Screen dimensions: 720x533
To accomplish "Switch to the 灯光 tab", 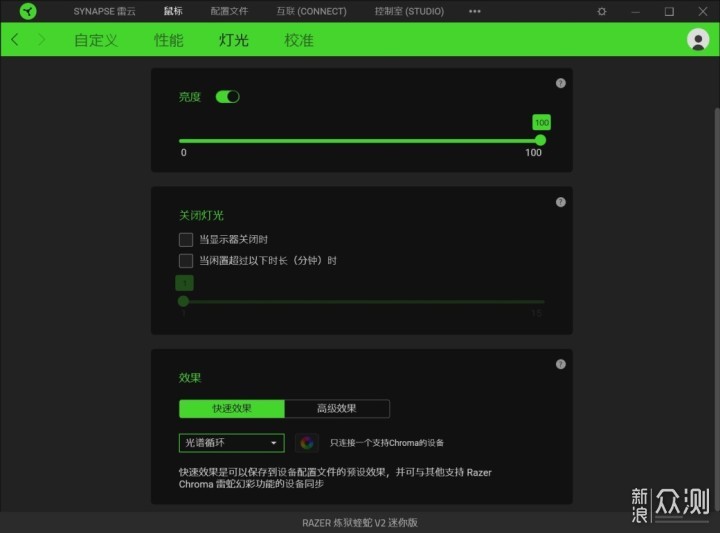I will click(x=234, y=40).
